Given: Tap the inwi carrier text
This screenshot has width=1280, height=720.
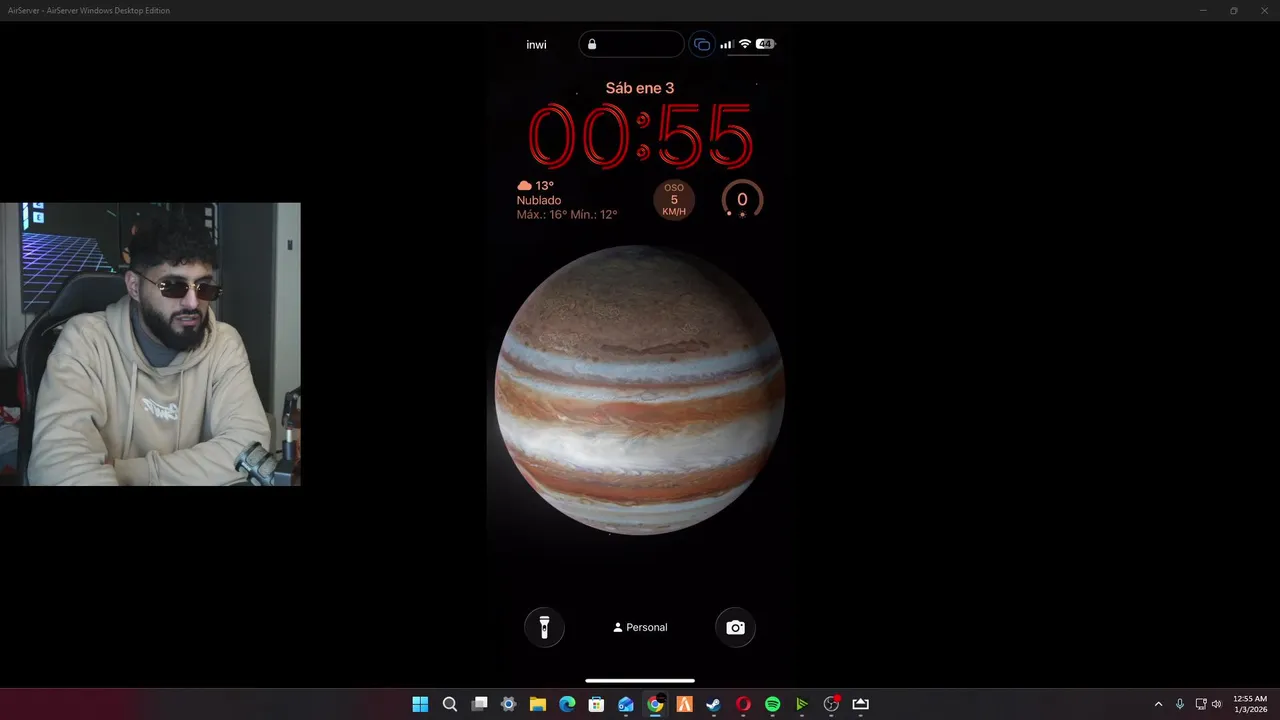Looking at the screenshot, I should click(x=536, y=45).
